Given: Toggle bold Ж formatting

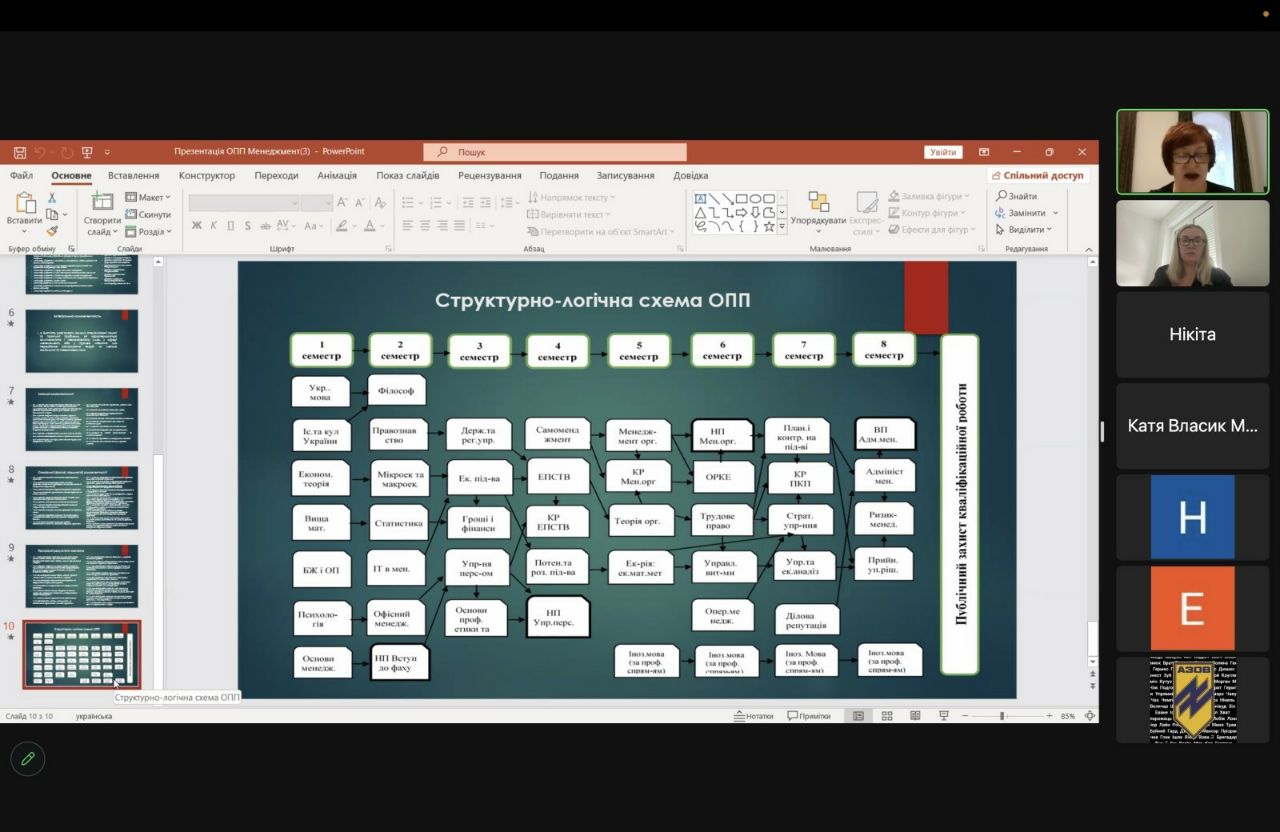Looking at the screenshot, I should point(196,226).
